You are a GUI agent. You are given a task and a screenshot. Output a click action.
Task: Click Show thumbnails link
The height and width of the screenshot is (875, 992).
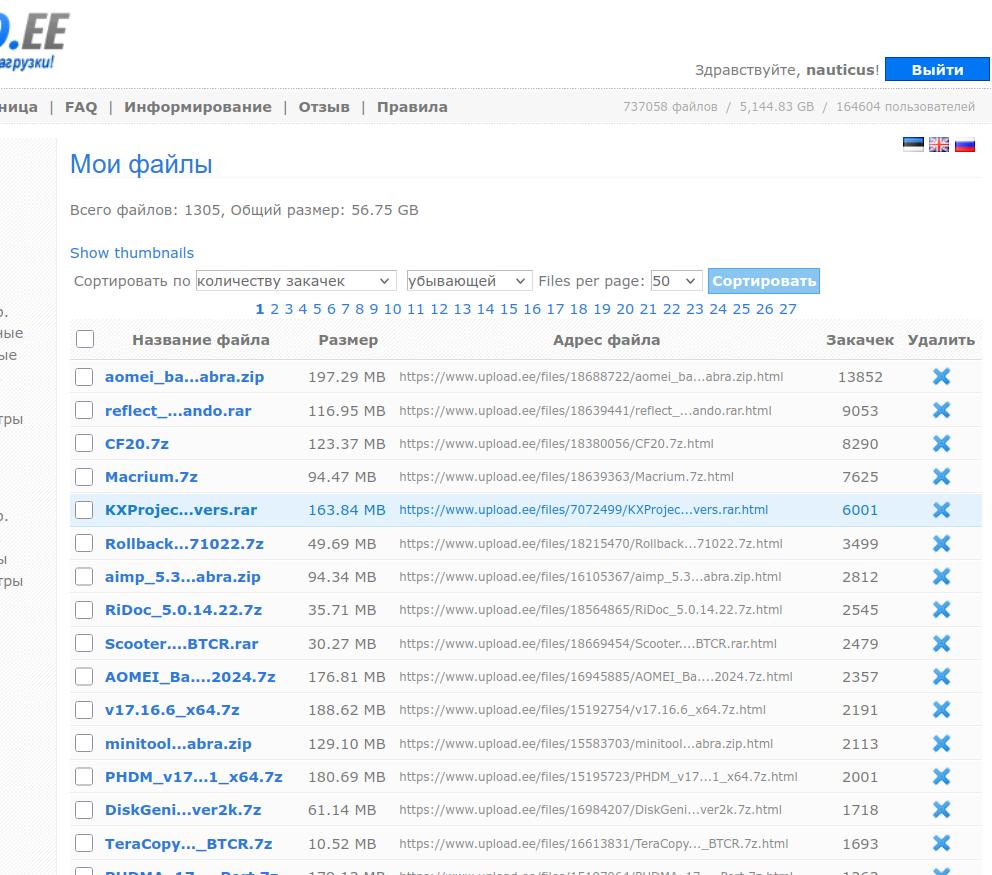tap(132, 253)
